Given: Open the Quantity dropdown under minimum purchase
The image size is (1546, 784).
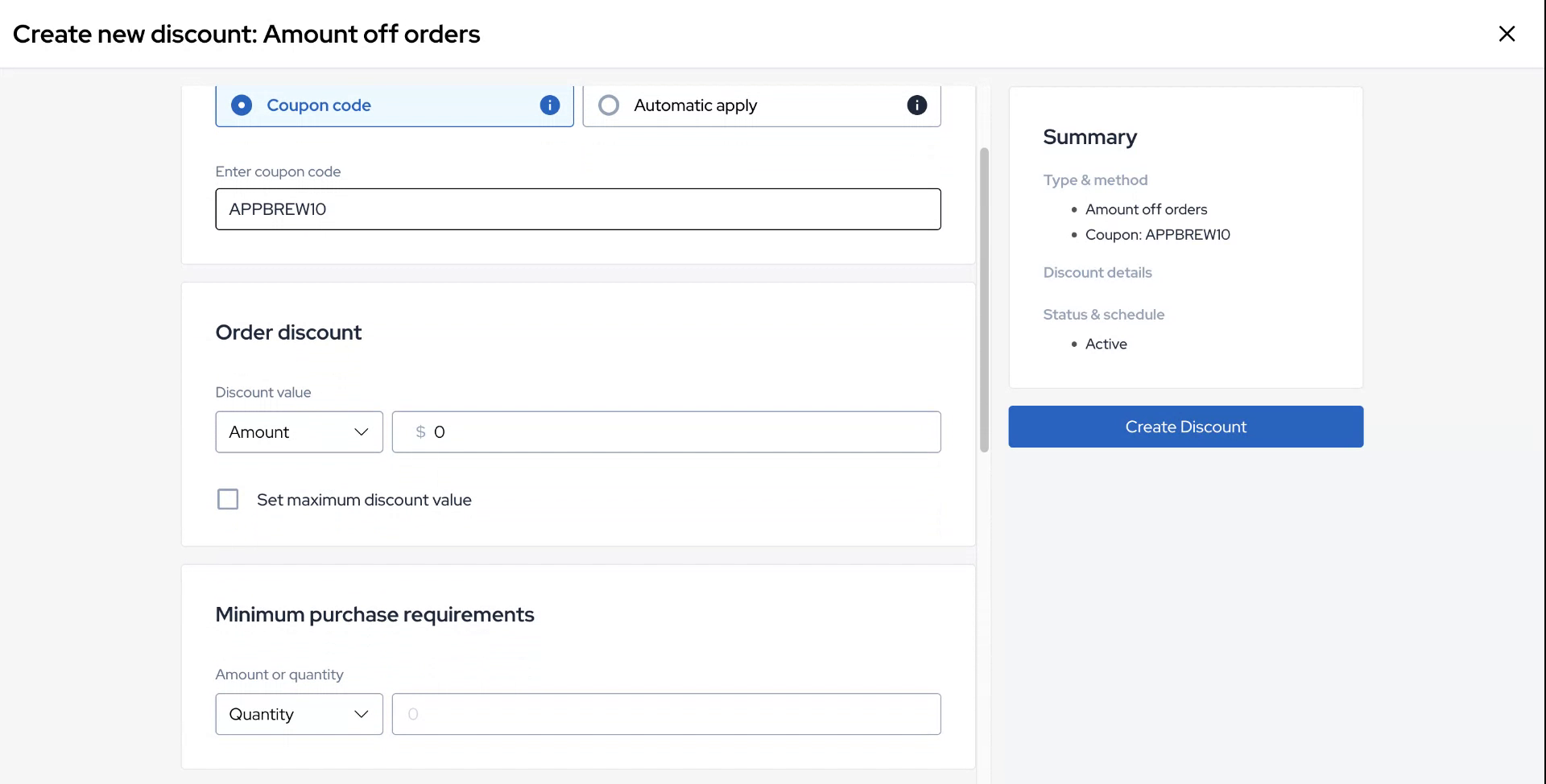Looking at the screenshot, I should click(298, 713).
